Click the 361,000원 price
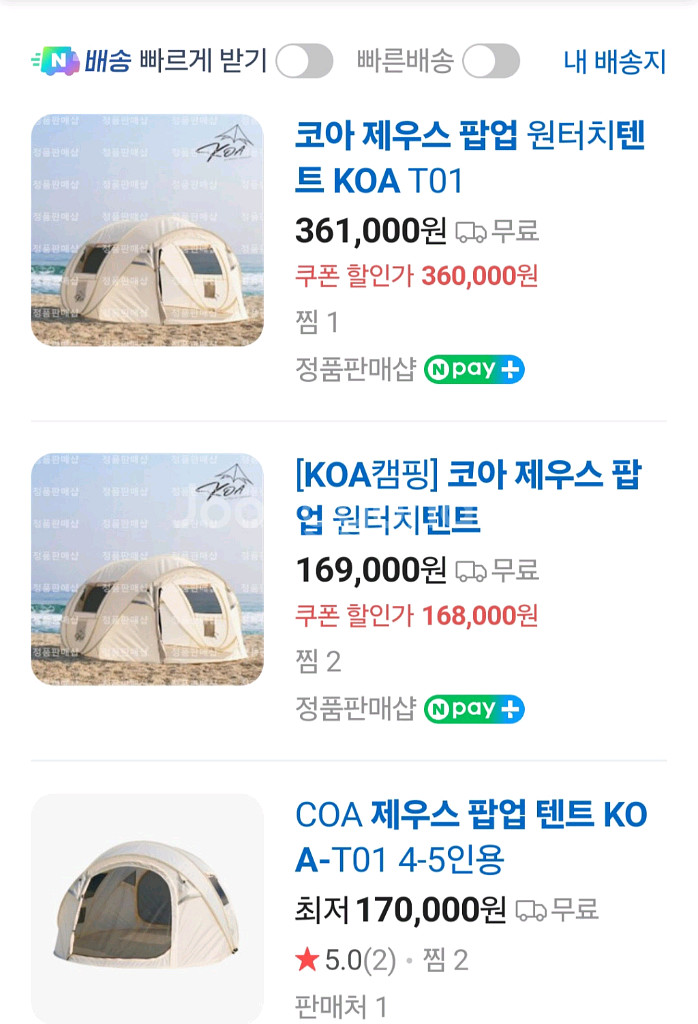The height and width of the screenshot is (1024, 698). (370, 231)
